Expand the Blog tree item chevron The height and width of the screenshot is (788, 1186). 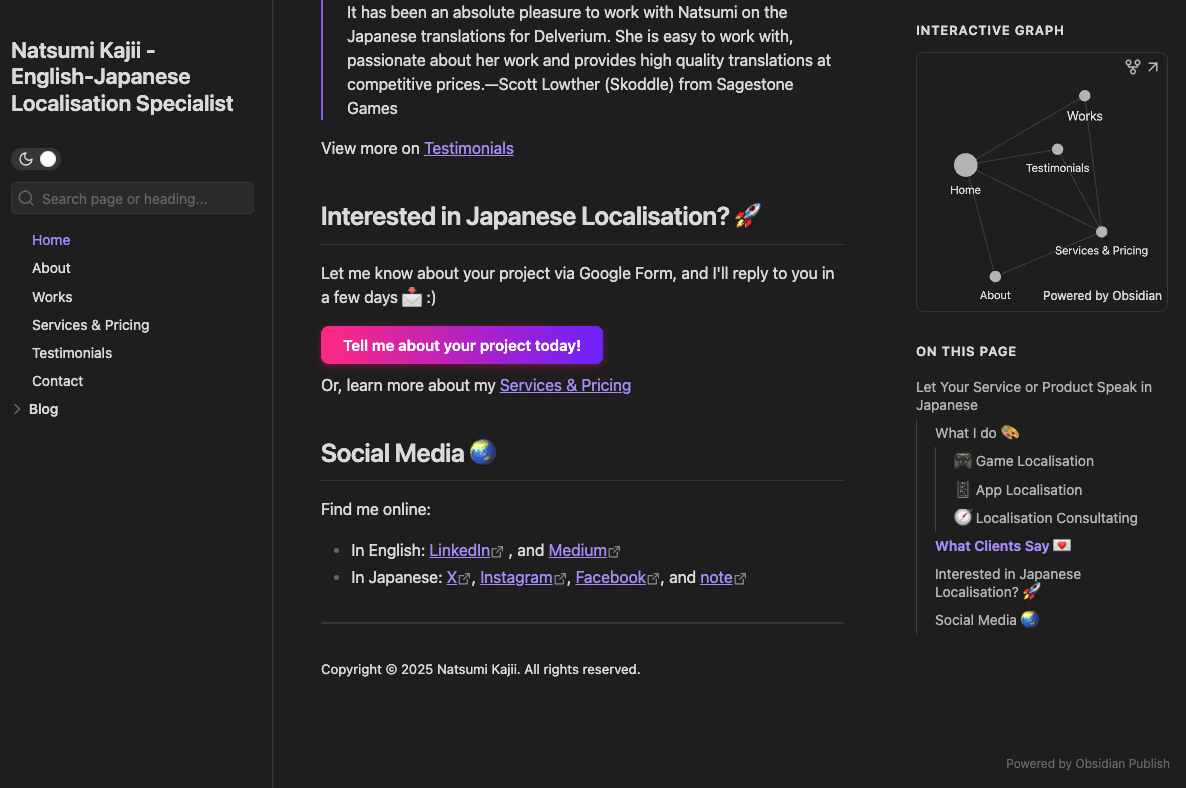click(x=17, y=409)
